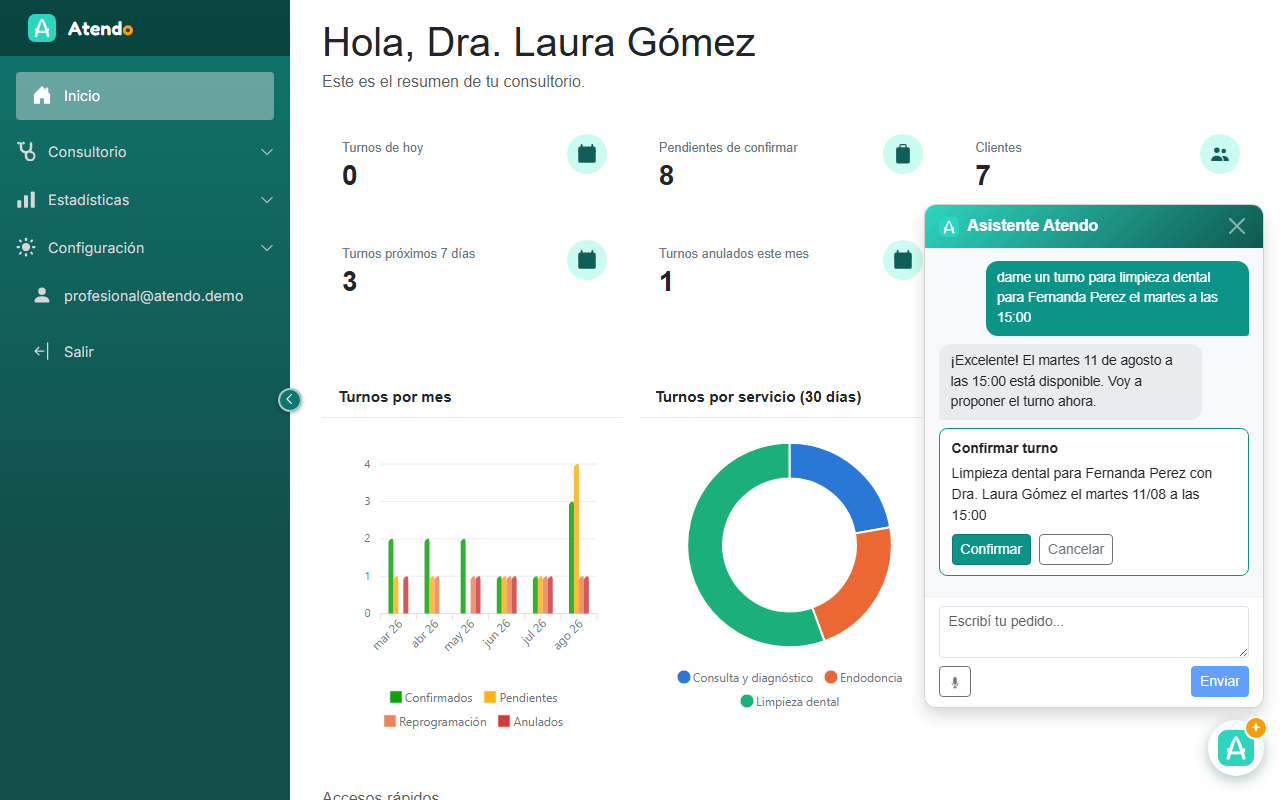1280x800 pixels.
Task: Click the Asistente Atendo header logo icon
Action: click(950, 226)
